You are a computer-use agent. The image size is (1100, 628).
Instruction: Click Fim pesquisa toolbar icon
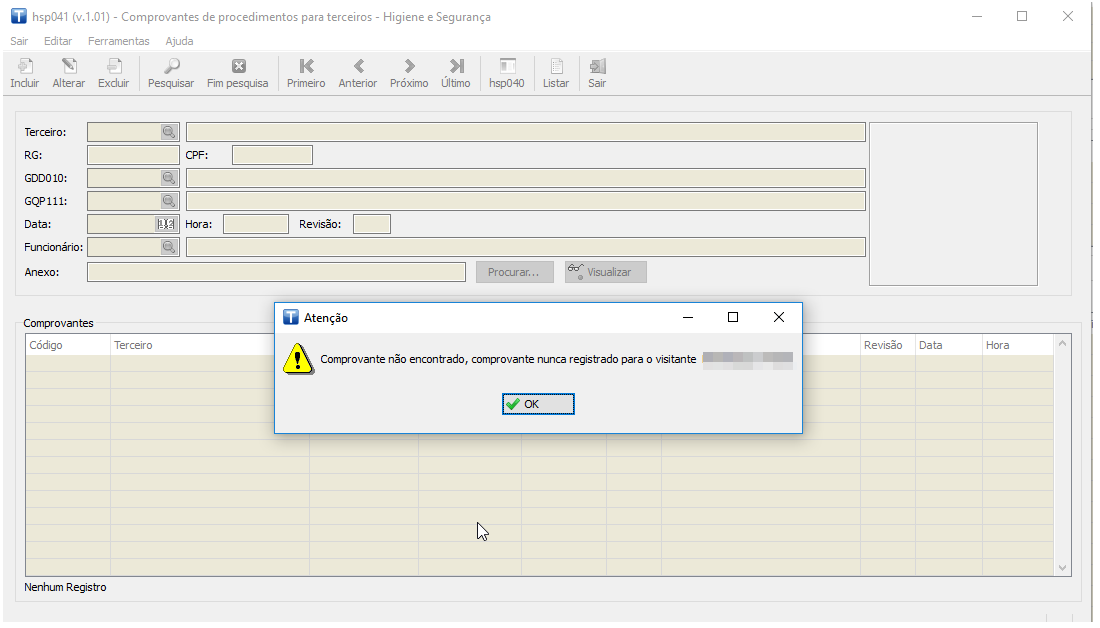click(238, 67)
